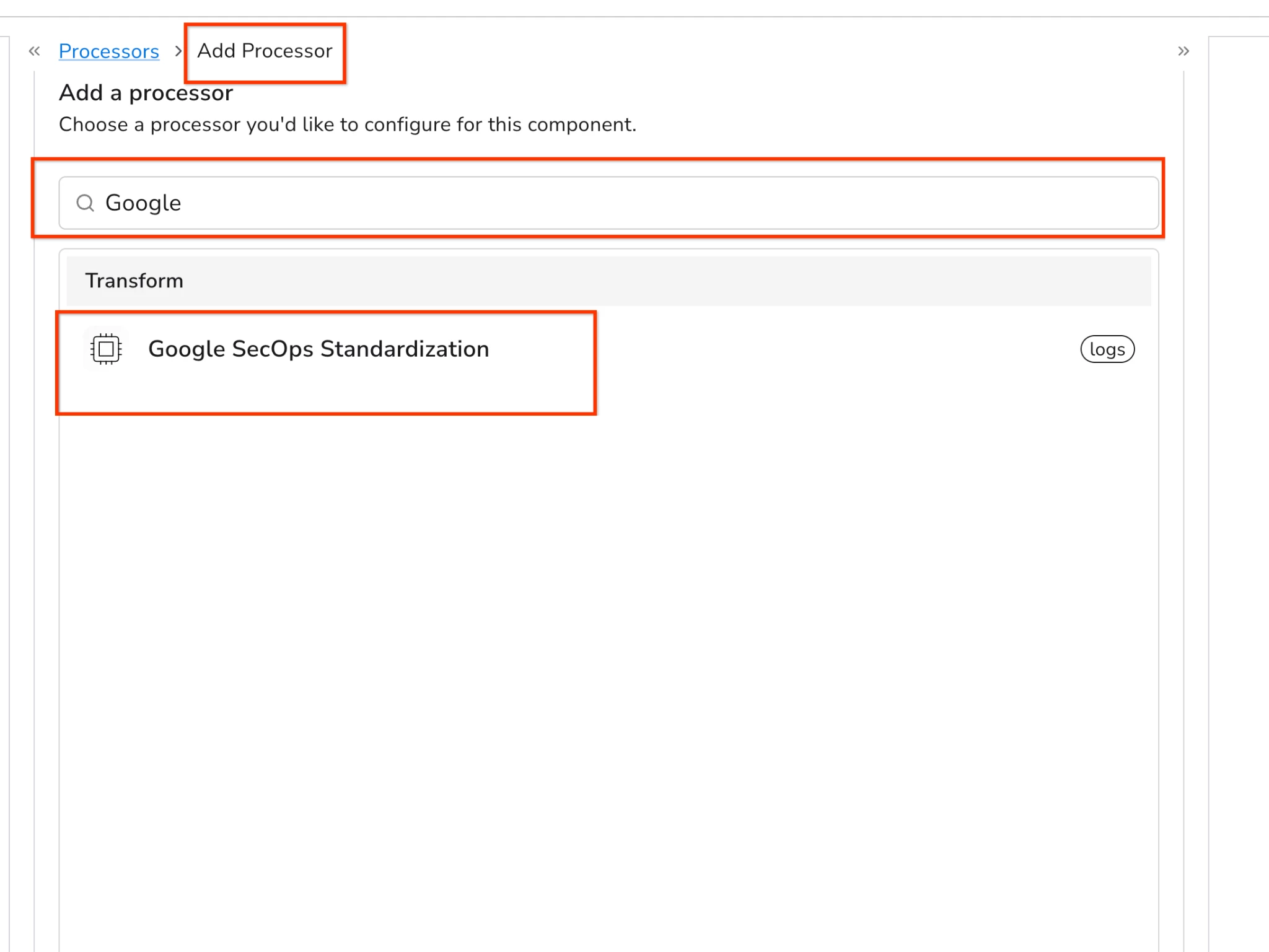Click the word Standardization in the result row

[x=405, y=349]
